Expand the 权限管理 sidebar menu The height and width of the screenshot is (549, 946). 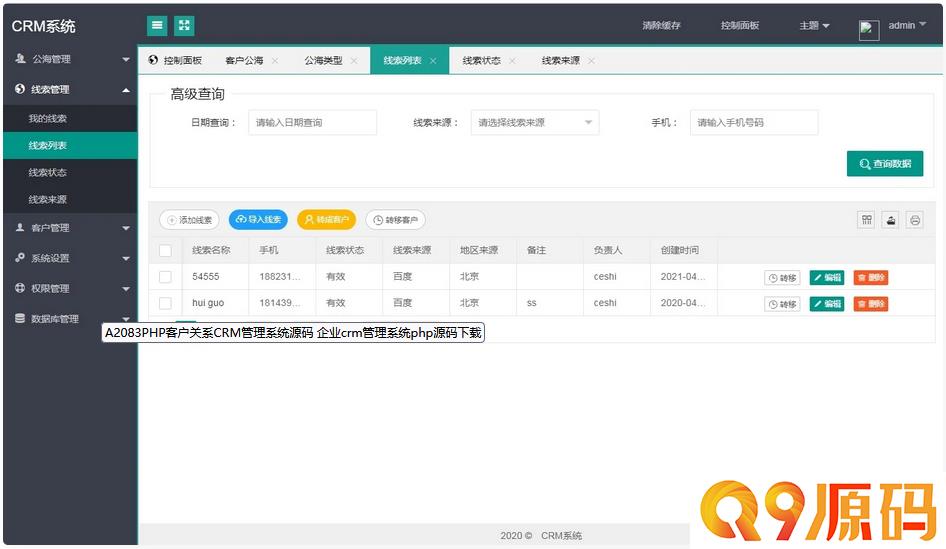(x=125, y=288)
